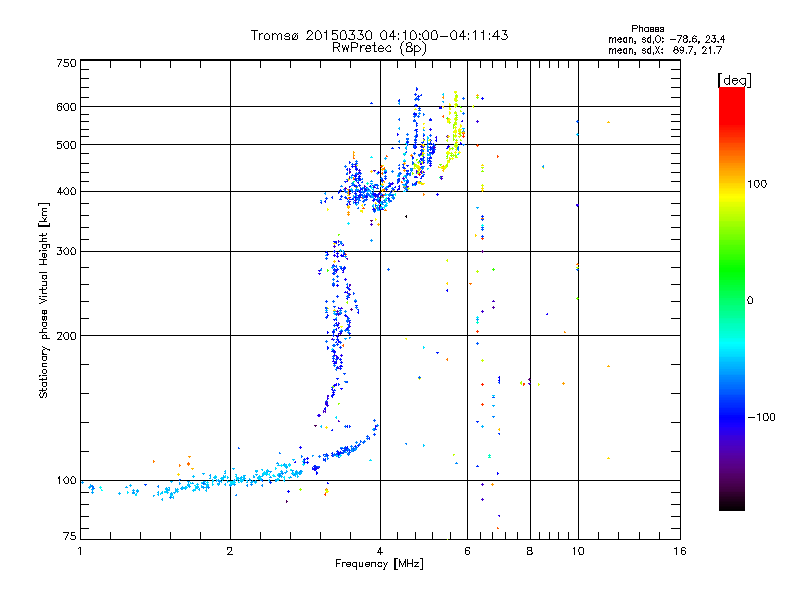
Task: Click y-axis tick label '400'
Action: [x=66, y=192]
